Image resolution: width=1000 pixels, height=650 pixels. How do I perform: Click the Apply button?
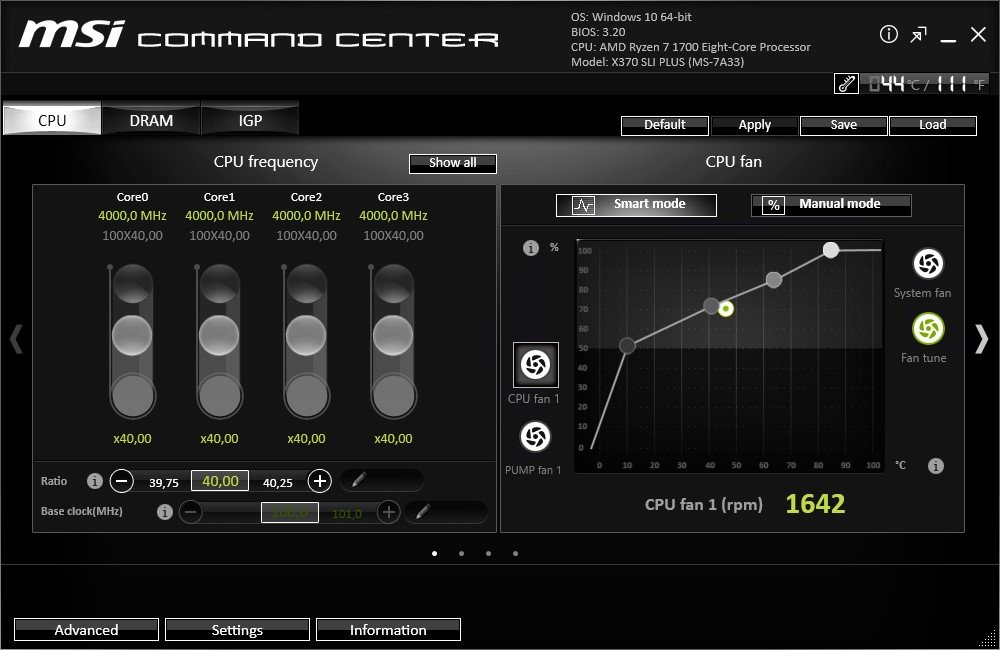point(754,125)
